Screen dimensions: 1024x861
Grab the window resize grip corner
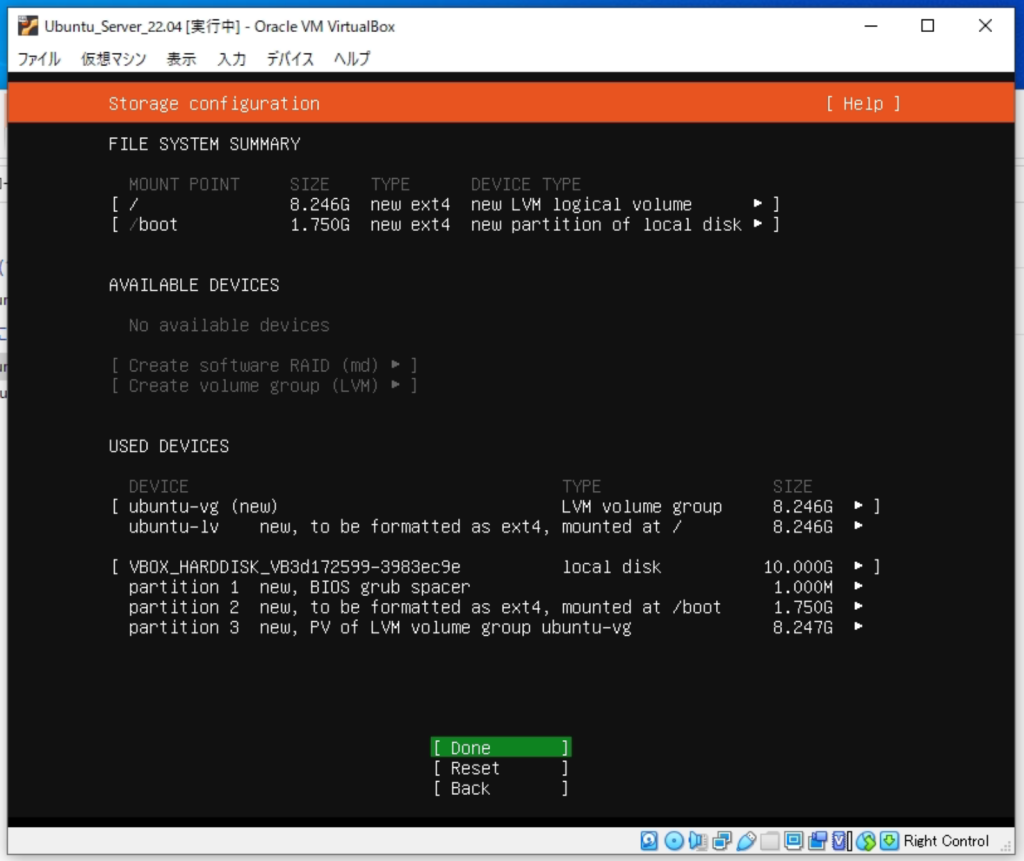pyautogui.click(x=1007, y=847)
